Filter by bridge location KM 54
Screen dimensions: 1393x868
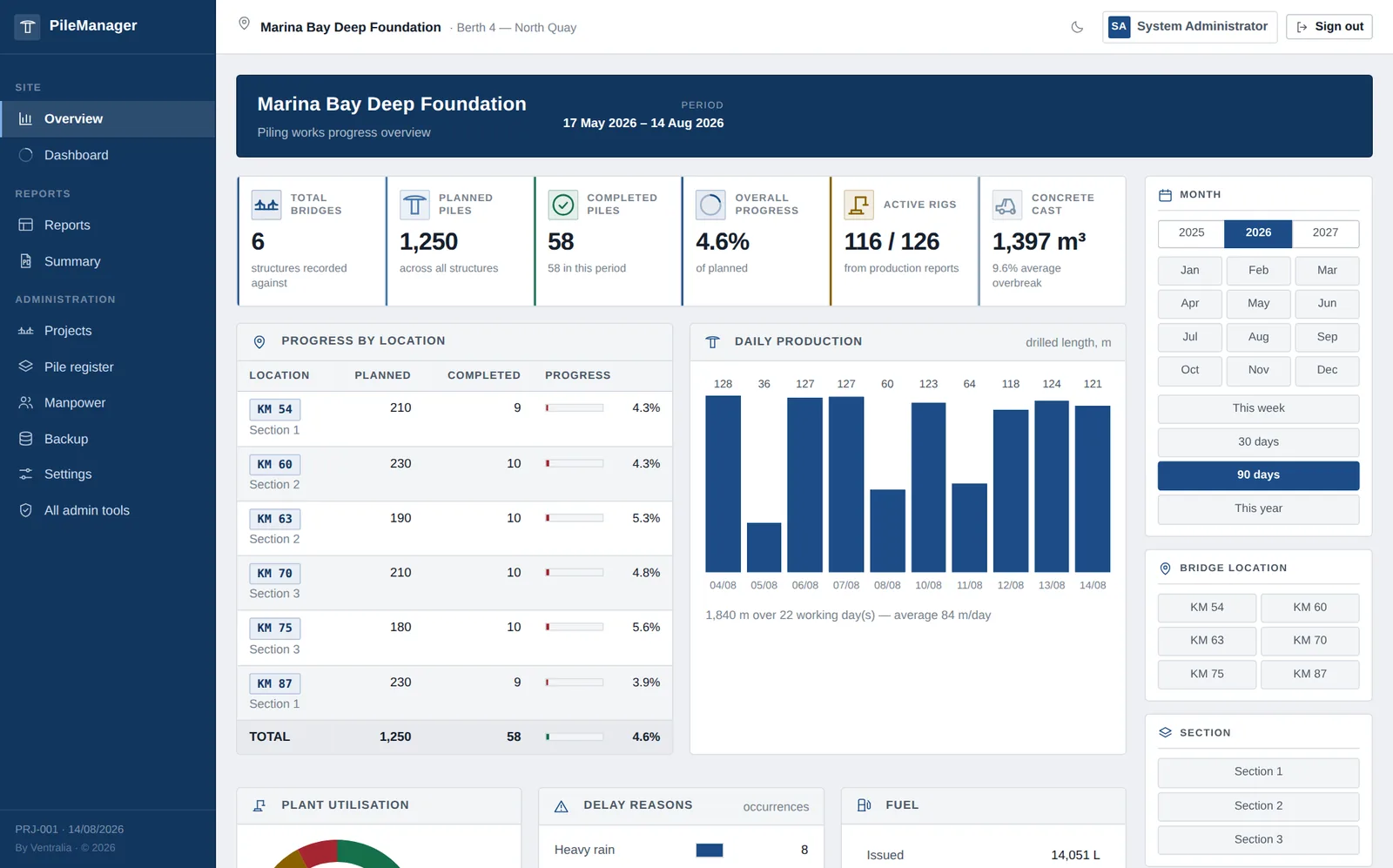tap(1207, 608)
